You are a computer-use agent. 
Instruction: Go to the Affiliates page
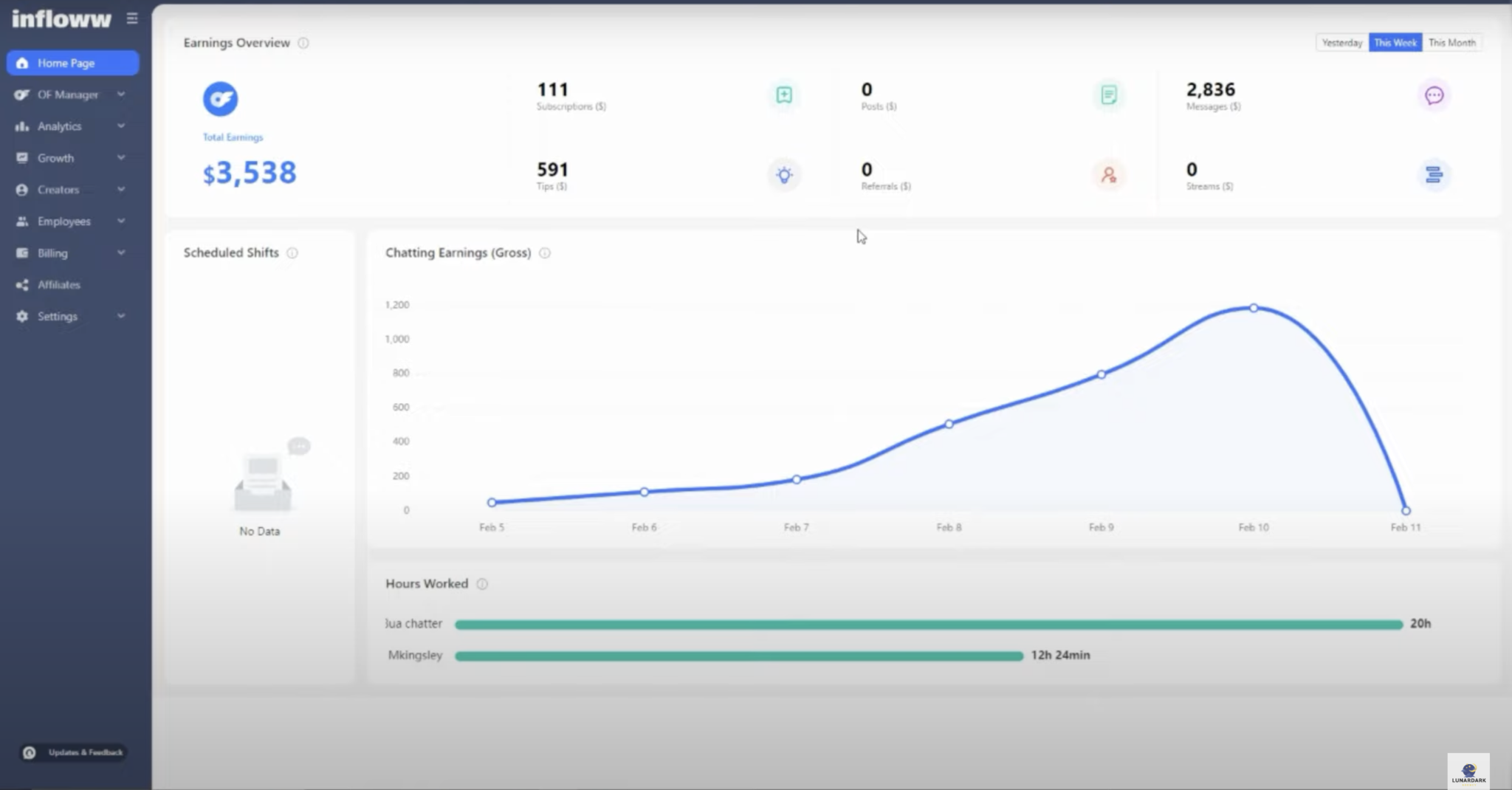coord(59,285)
